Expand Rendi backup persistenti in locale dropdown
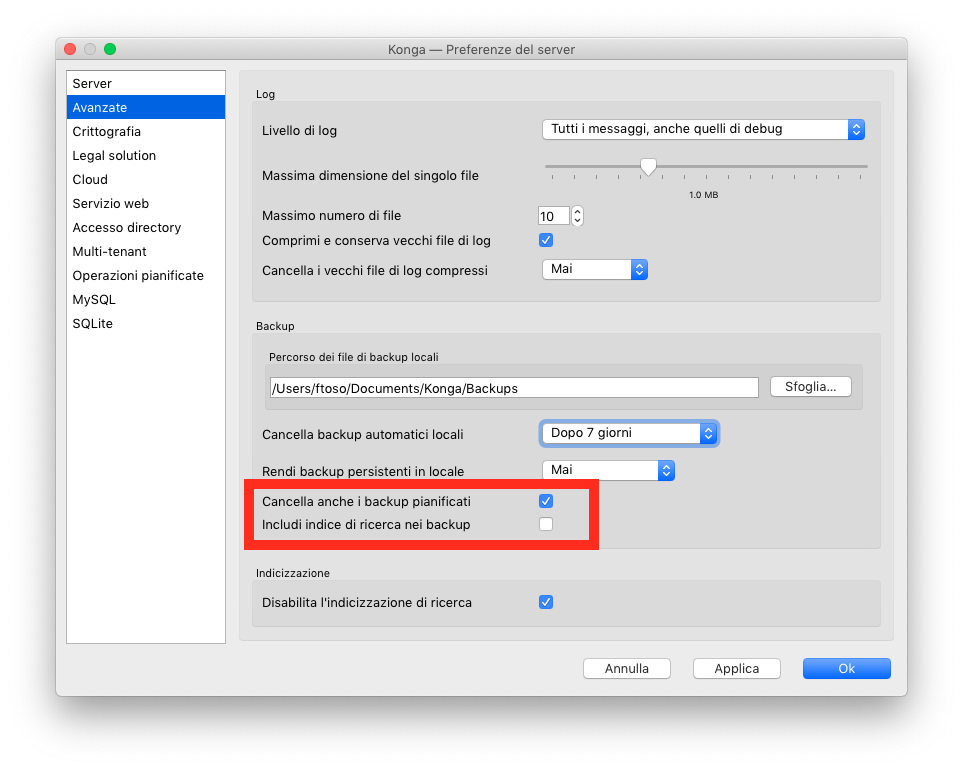Image resolution: width=963 pixels, height=770 pixels. (607, 470)
